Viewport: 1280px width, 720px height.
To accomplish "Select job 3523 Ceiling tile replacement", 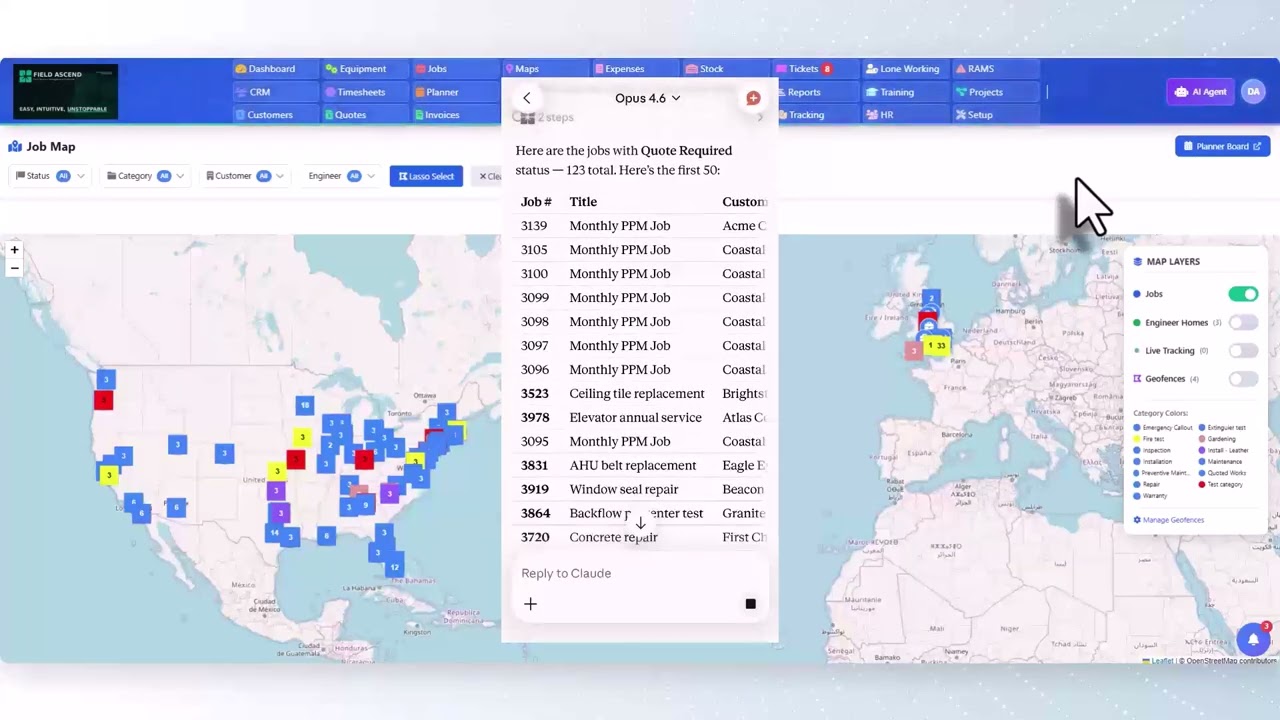I will tap(640, 394).
